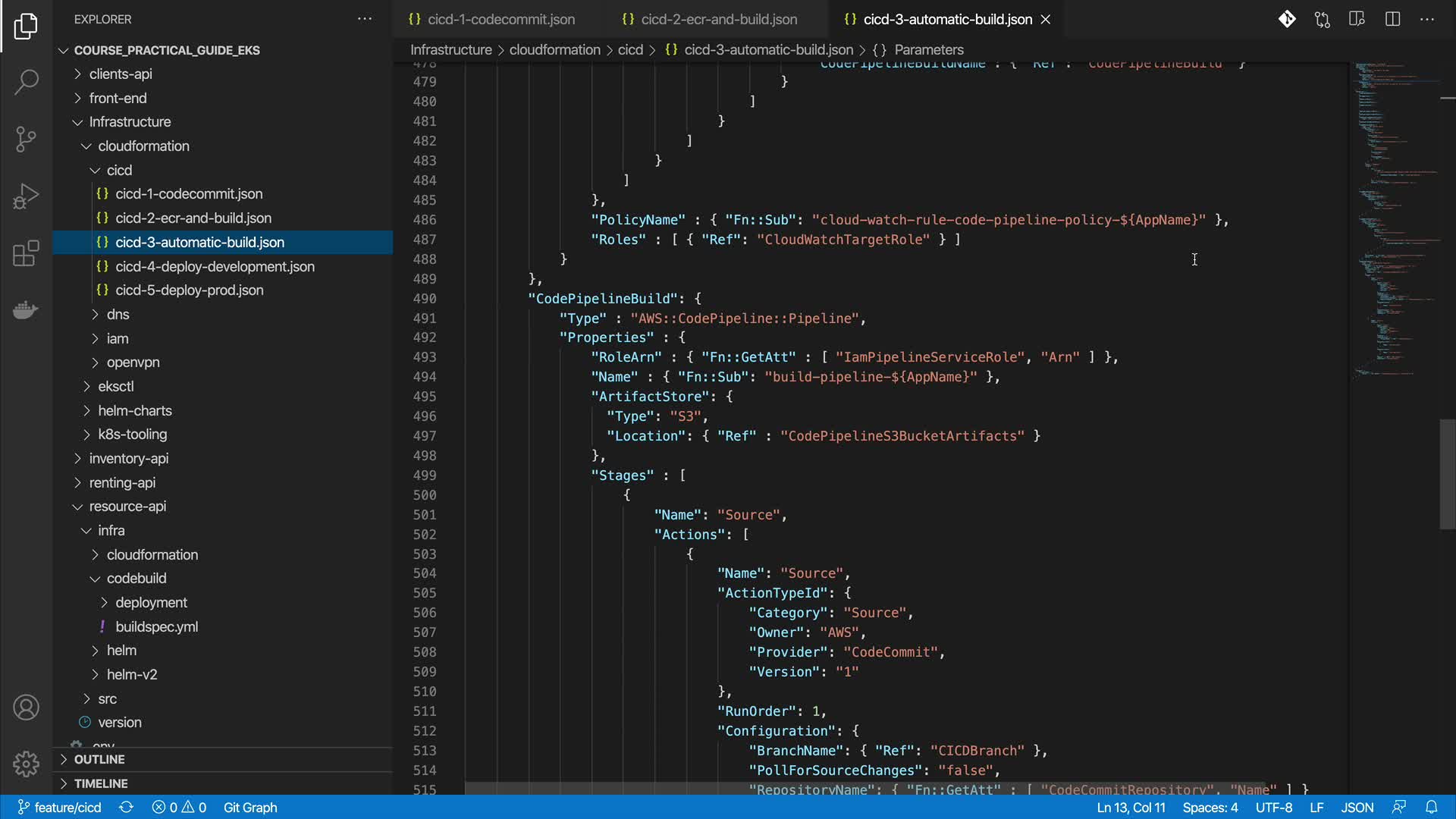Switch to cicd-1-codecommit.json tab
1456x819 pixels.
[x=500, y=20]
